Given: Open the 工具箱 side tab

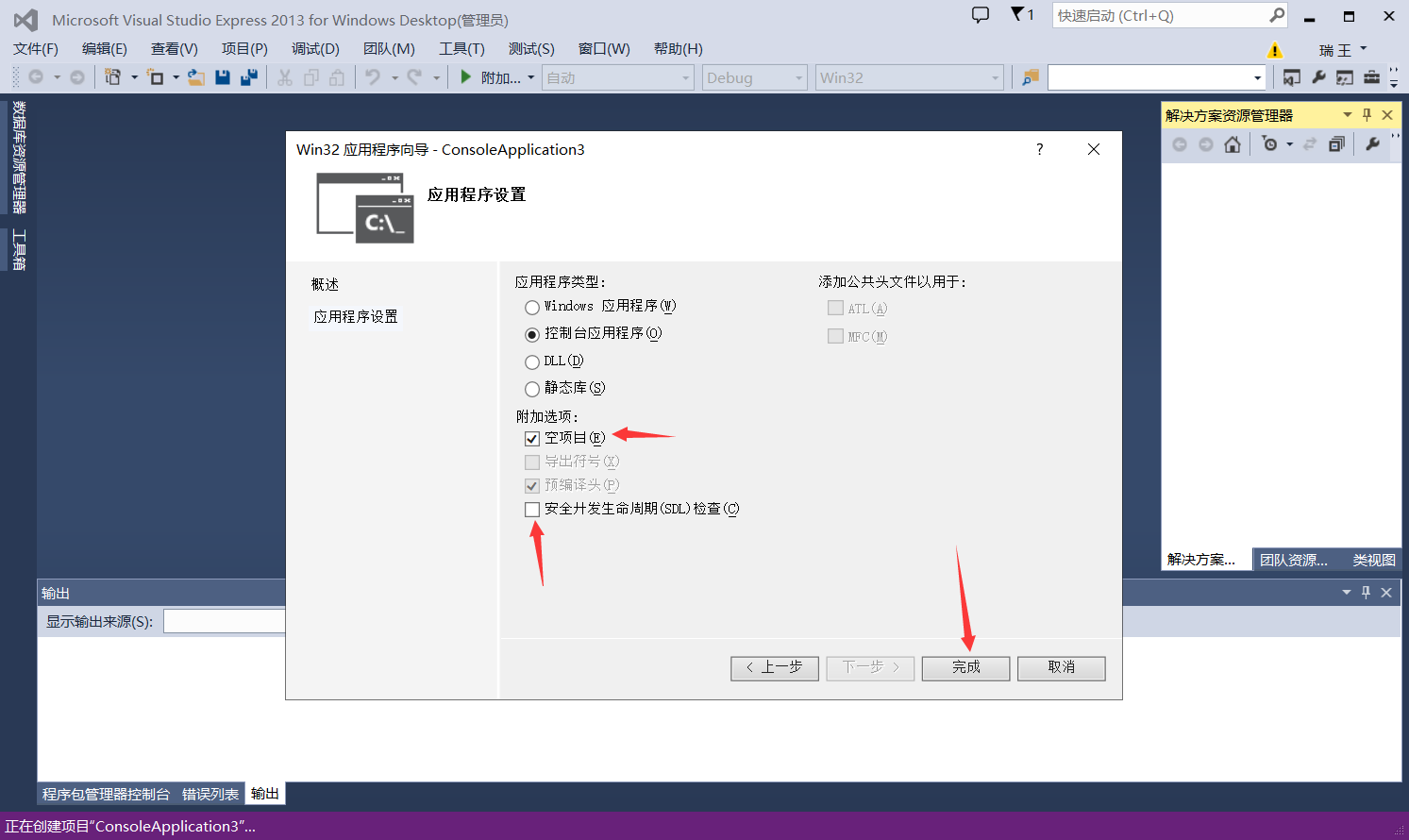Looking at the screenshot, I should (18, 249).
